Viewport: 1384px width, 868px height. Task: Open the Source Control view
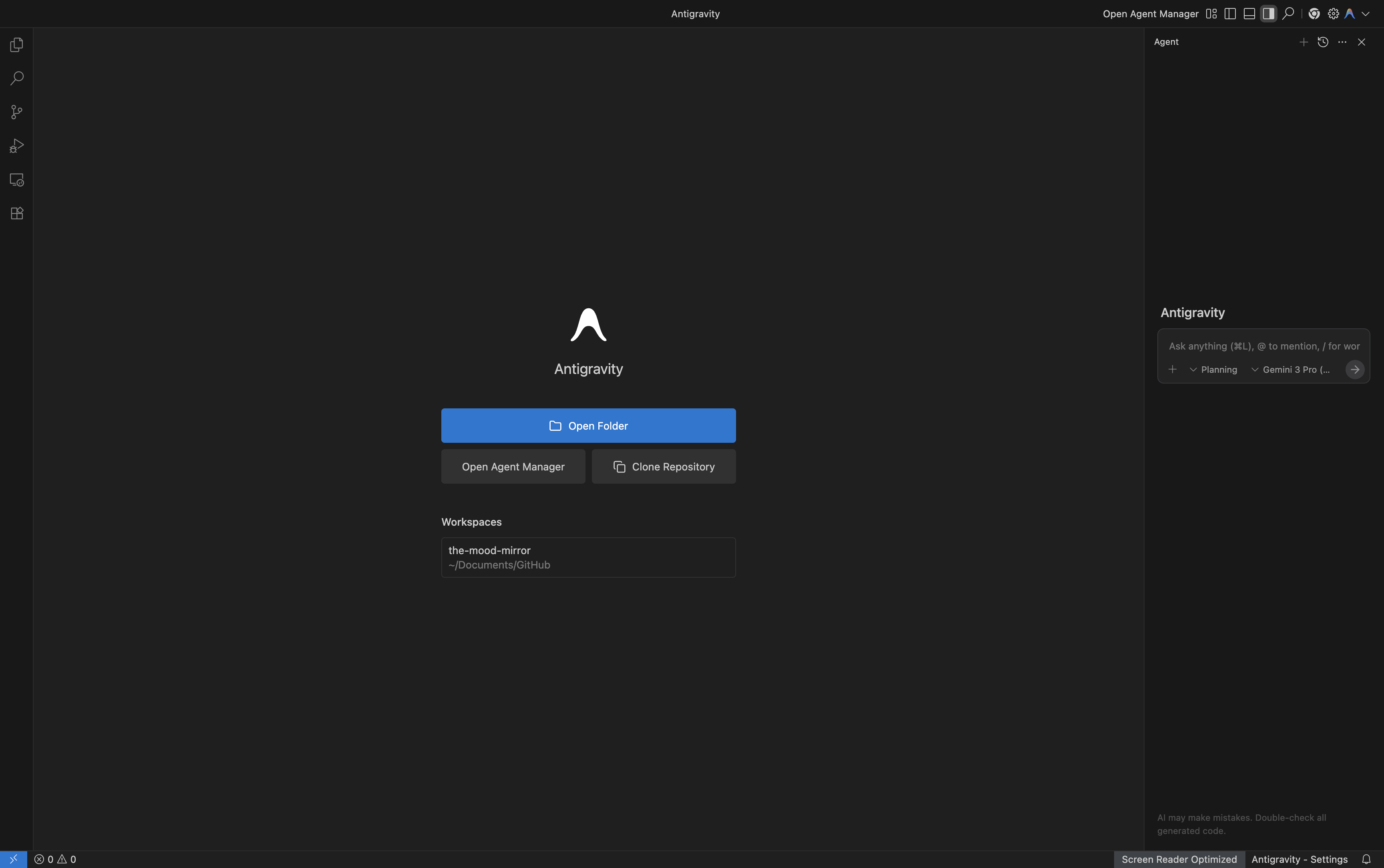(x=17, y=112)
